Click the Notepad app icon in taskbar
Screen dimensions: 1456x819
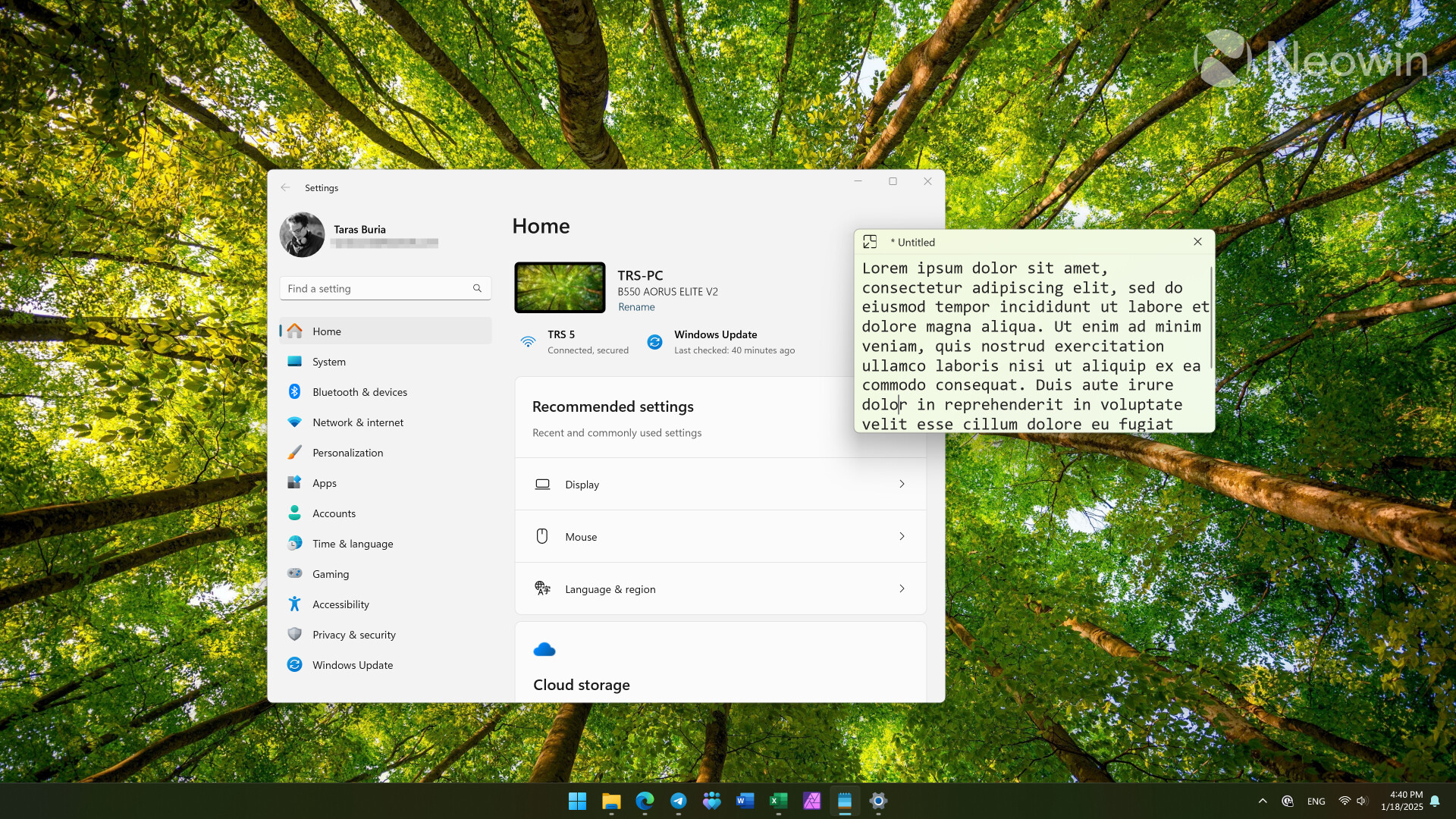(x=846, y=800)
